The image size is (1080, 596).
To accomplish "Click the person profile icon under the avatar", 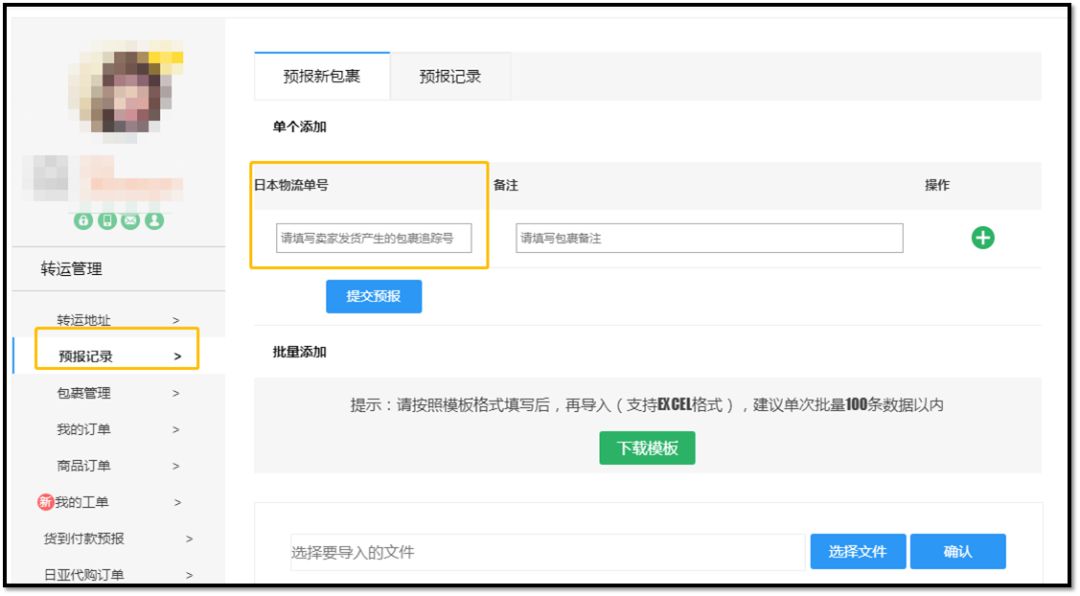I will tap(154, 220).
